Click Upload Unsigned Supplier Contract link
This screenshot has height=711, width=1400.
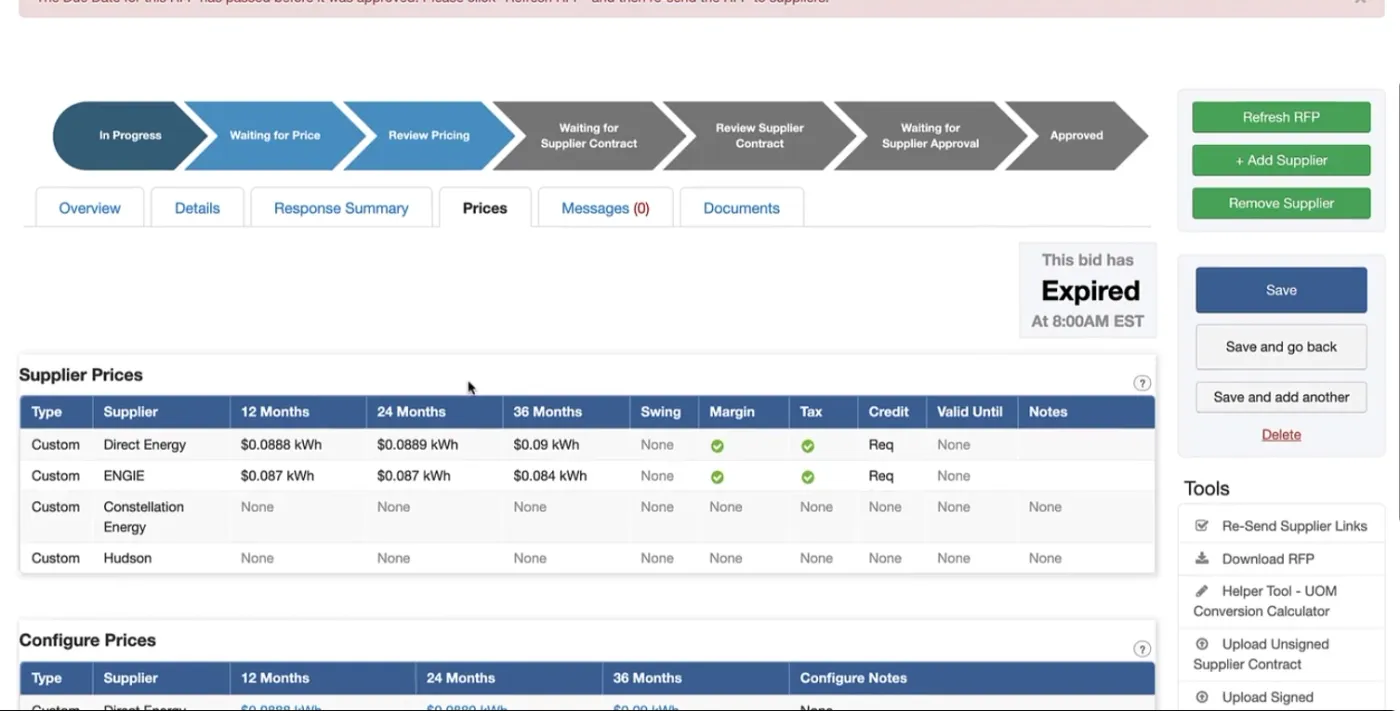(x=1261, y=654)
